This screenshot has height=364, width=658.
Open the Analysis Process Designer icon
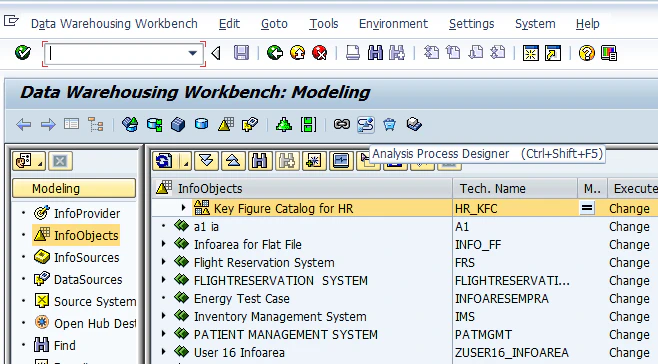[x=366, y=125]
